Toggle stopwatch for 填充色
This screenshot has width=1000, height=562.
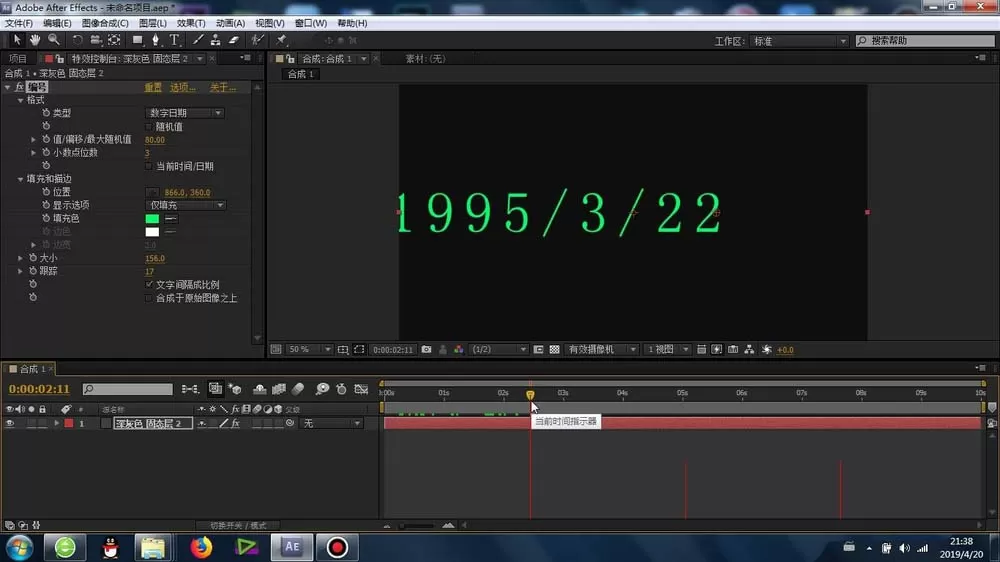pos(46,218)
